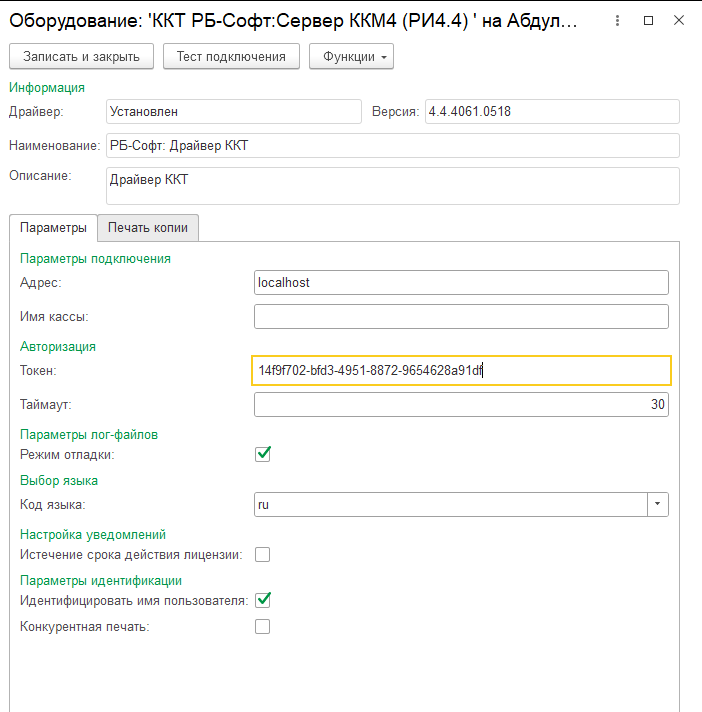Screen dimensions: 702x712
Task: Click the 'Токен:' label
Action: pyautogui.click(x=38, y=371)
